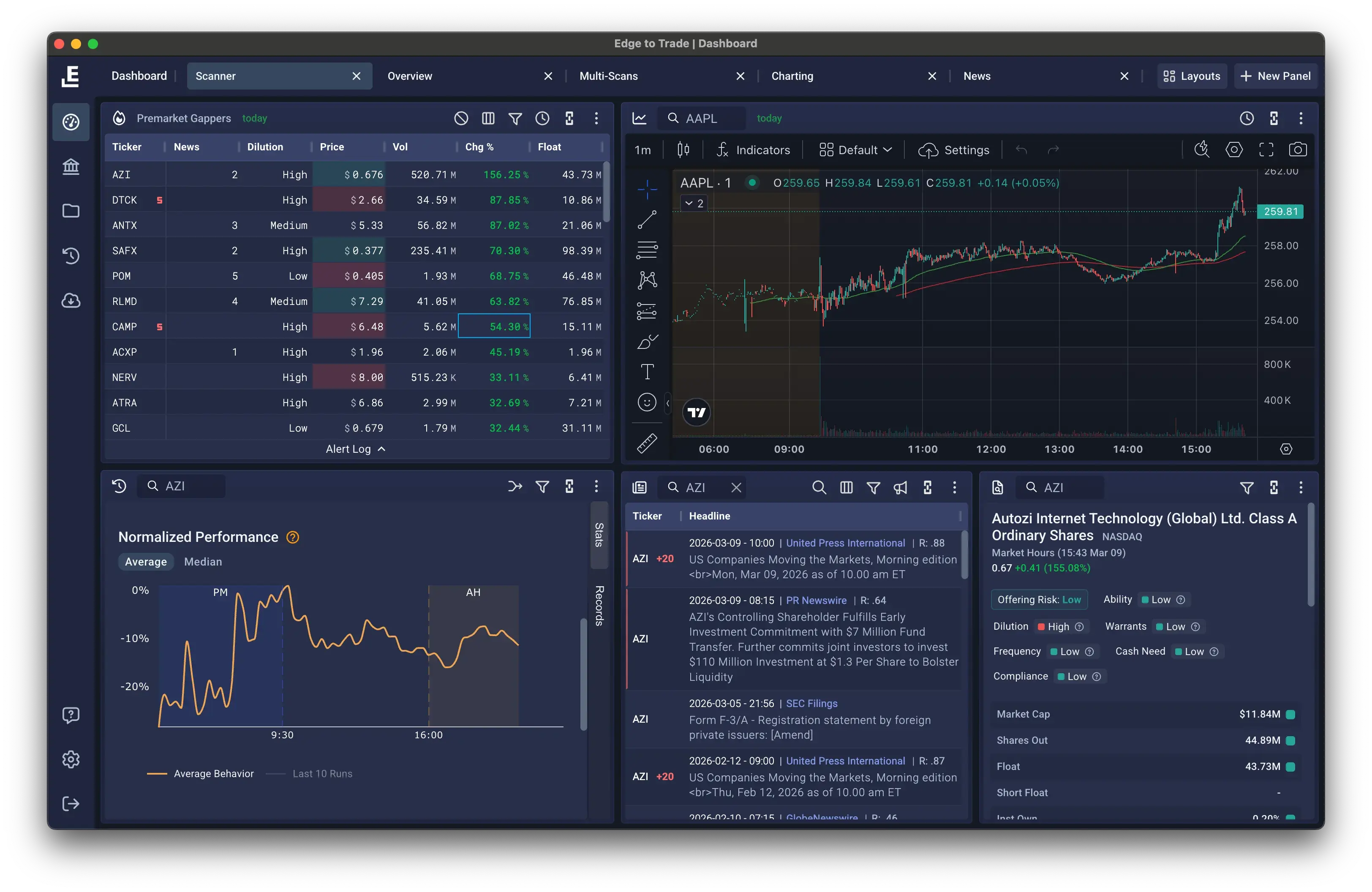Open the bank icon in the left sidebar
The width and height of the screenshot is (1372, 892).
pyautogui.click(x=71, y=166)
